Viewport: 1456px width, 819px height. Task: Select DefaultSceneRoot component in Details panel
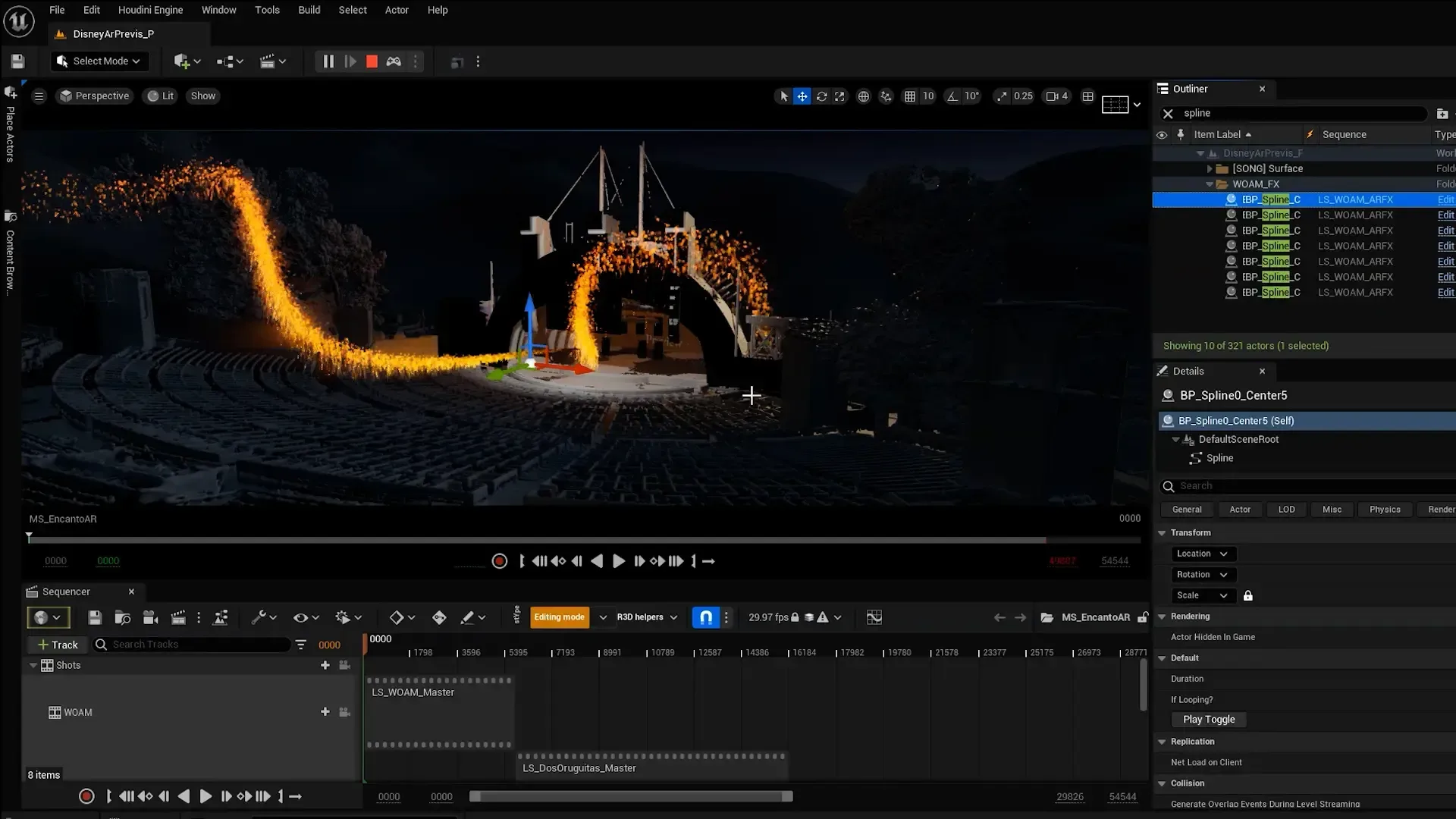click(x=1238, y=439)
